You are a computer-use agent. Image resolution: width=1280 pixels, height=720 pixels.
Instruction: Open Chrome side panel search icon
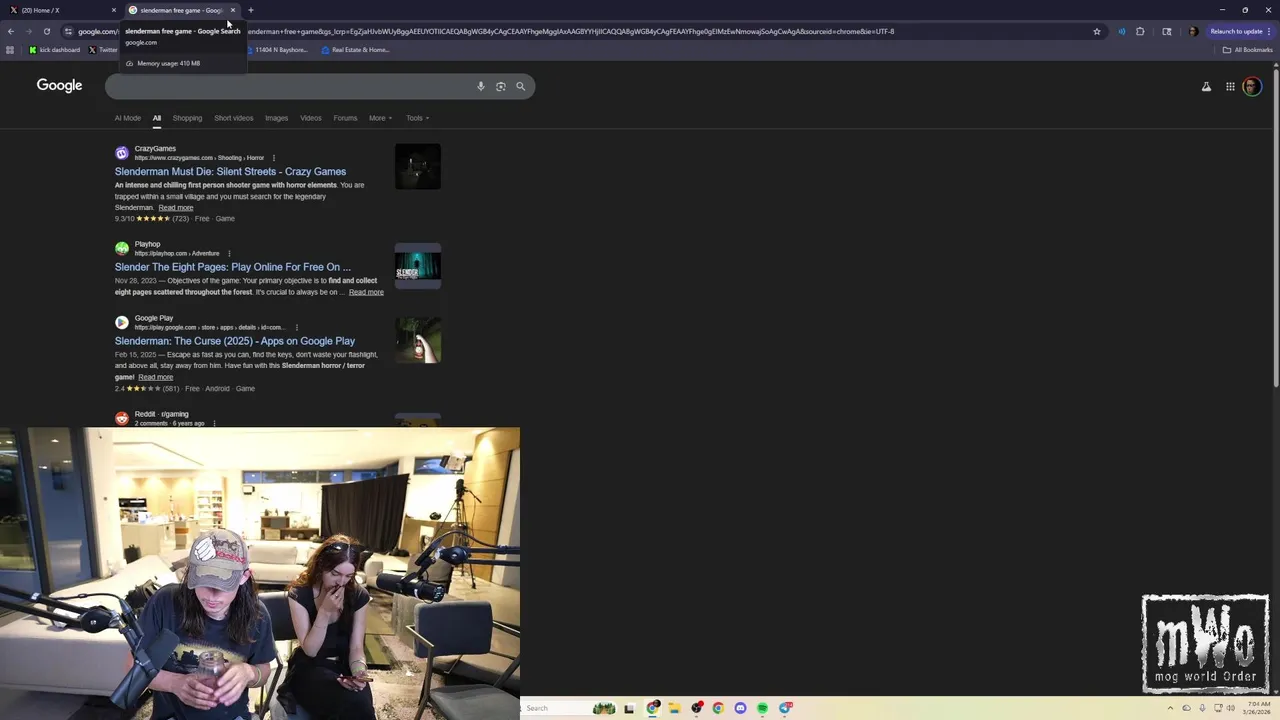pyautogui.click(x=1166, y=31)
